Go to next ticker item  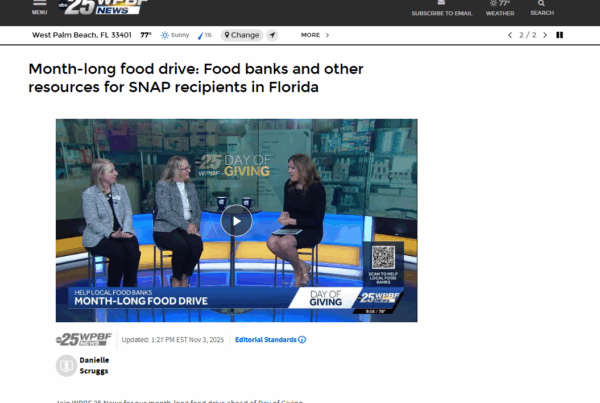(545, 35)
